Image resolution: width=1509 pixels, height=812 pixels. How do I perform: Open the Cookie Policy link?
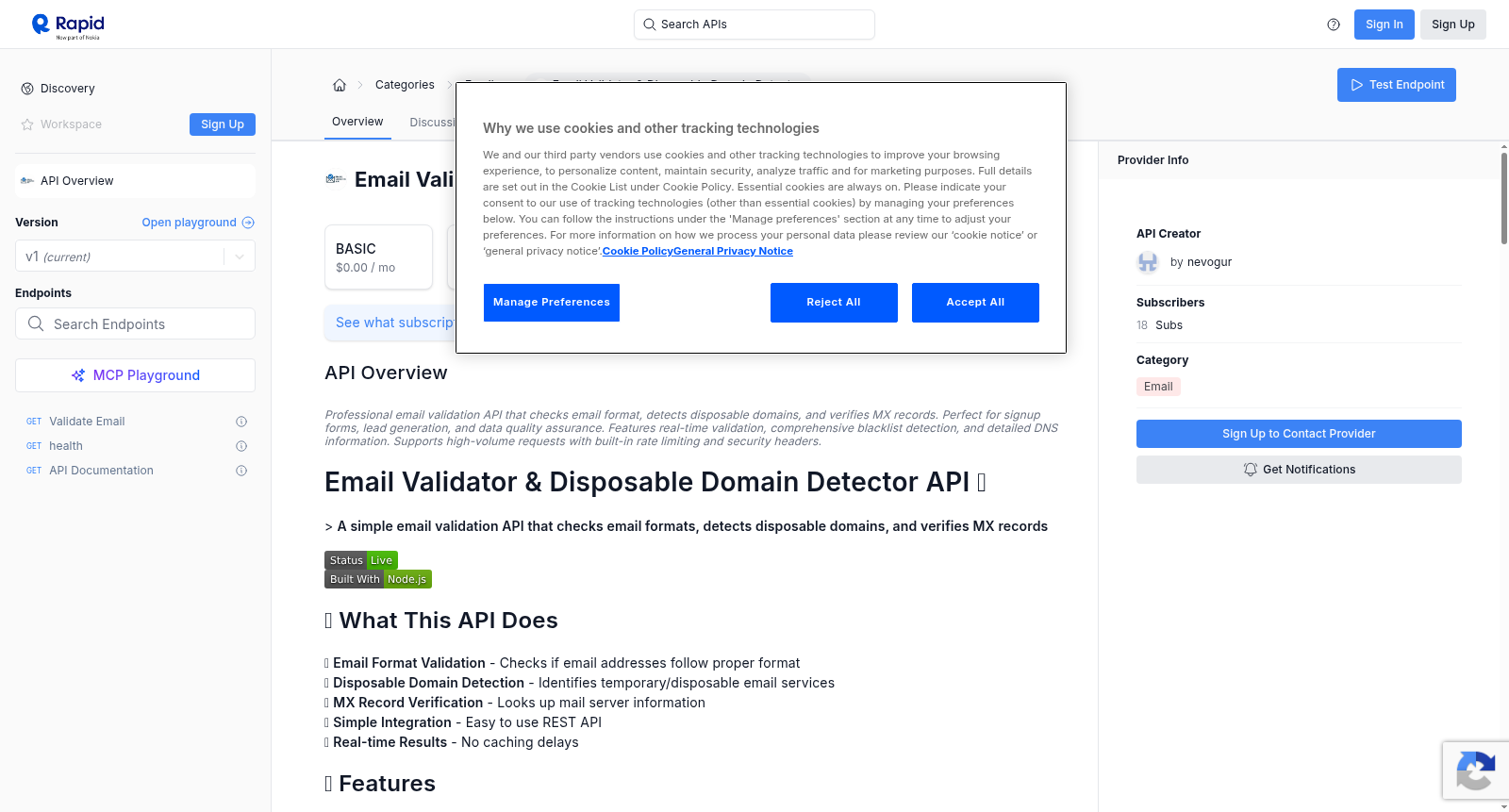pyautogui.click(x=638, y=251)
